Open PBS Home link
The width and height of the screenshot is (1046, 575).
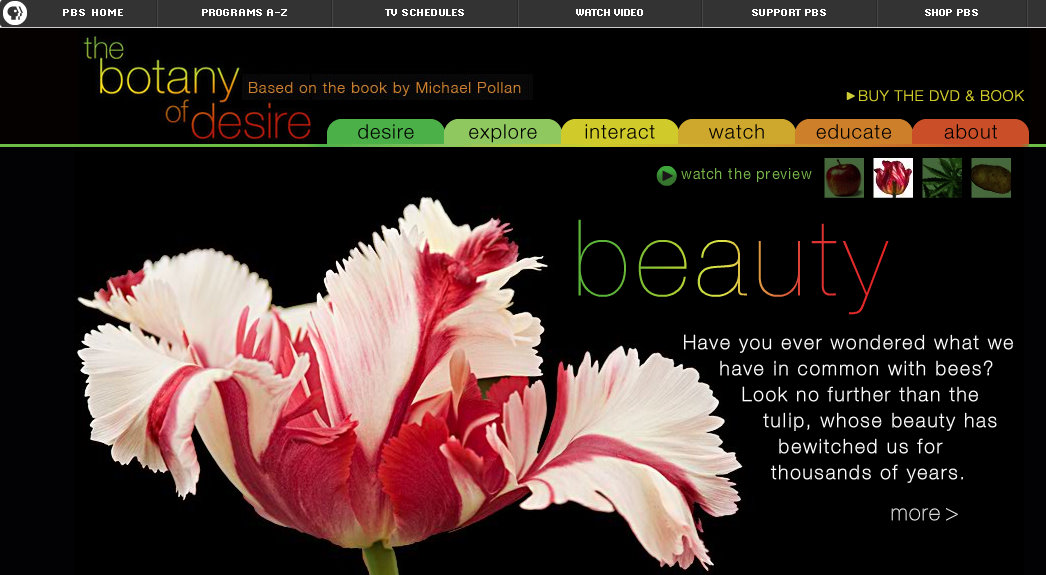point(93,13)
